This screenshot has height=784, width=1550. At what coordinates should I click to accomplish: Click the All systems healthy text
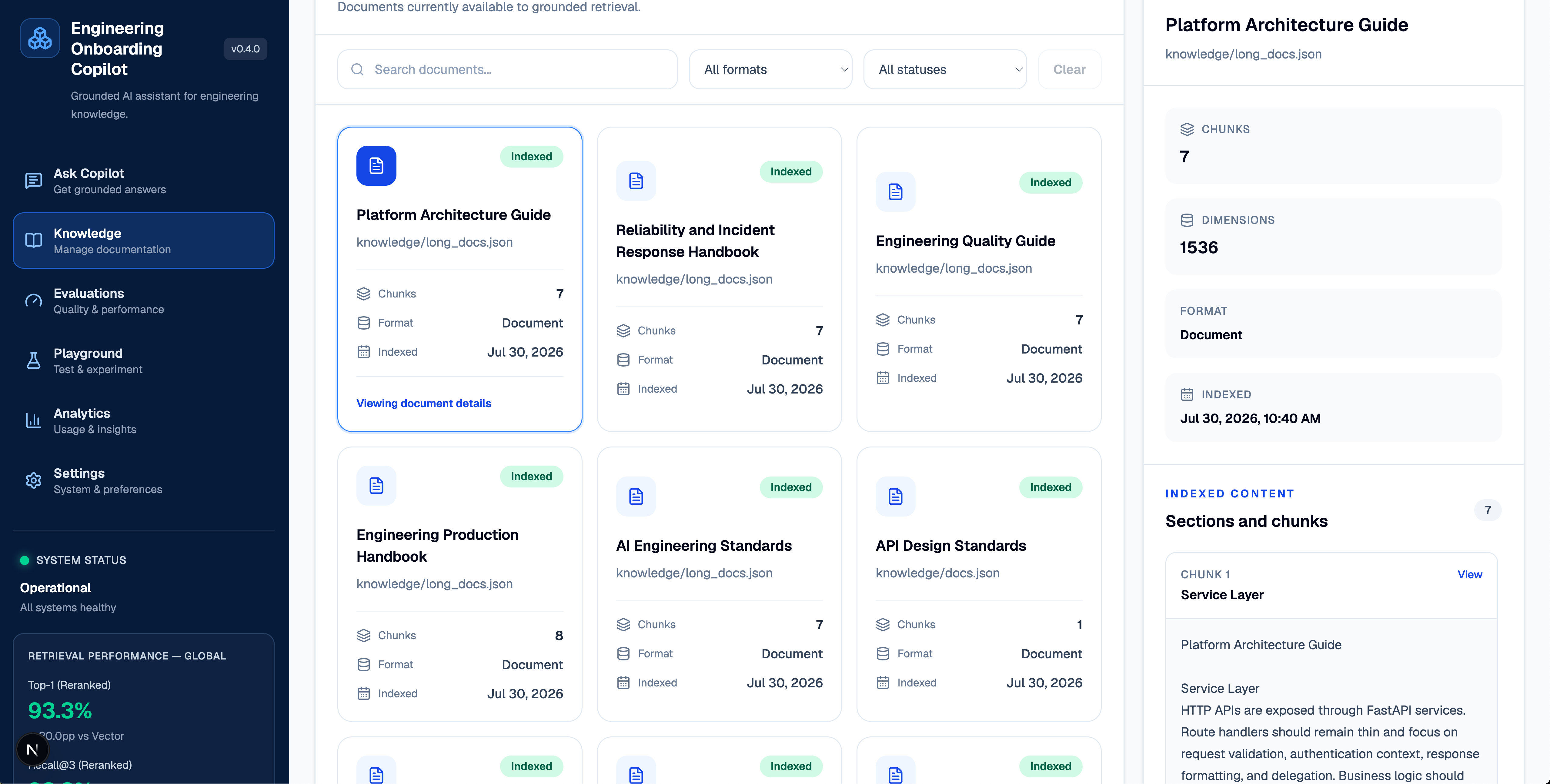tap(68, 607)
